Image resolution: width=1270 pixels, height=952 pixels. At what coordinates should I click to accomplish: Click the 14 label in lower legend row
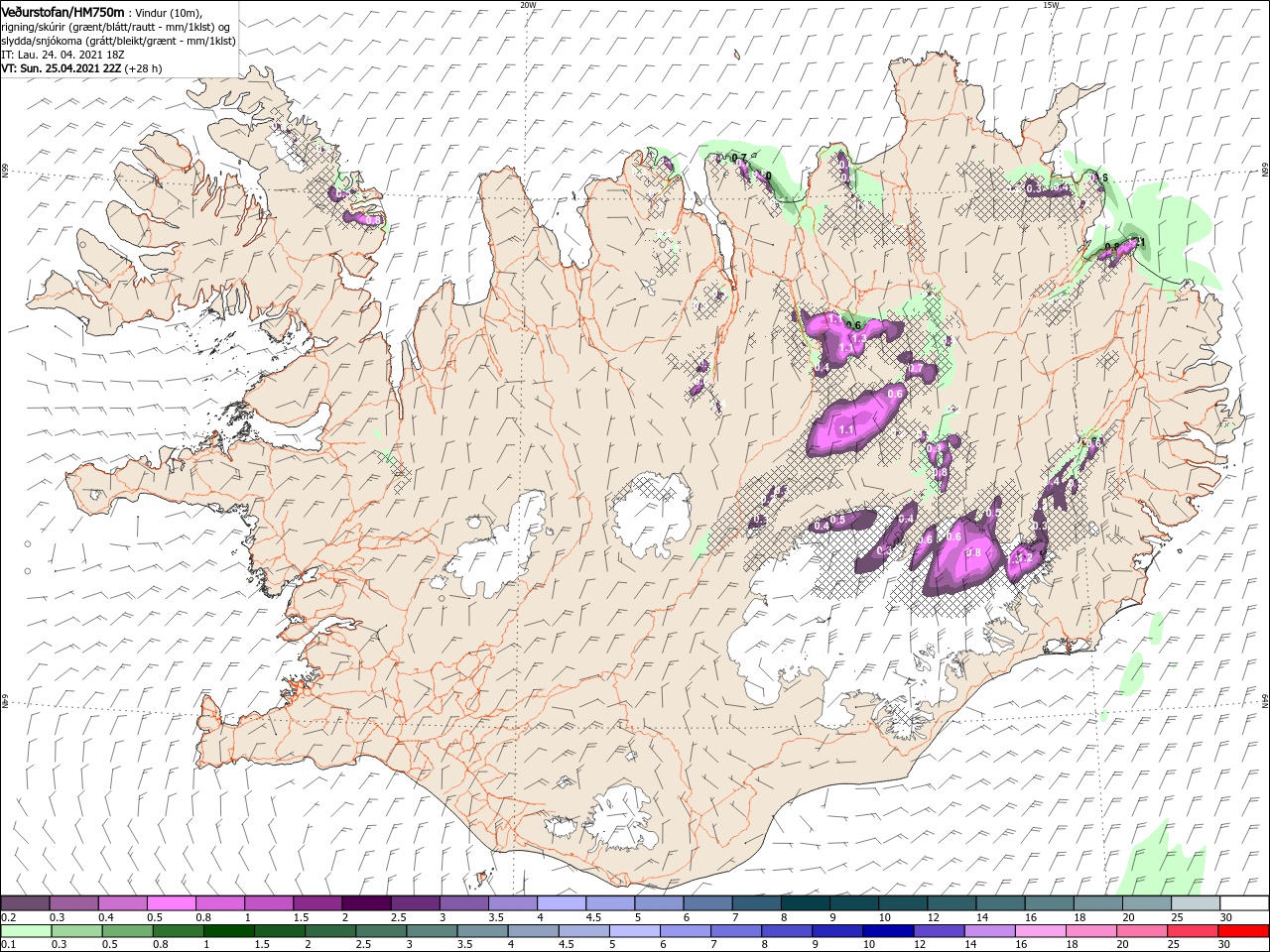pyautogui.click(x=970, y=945)
